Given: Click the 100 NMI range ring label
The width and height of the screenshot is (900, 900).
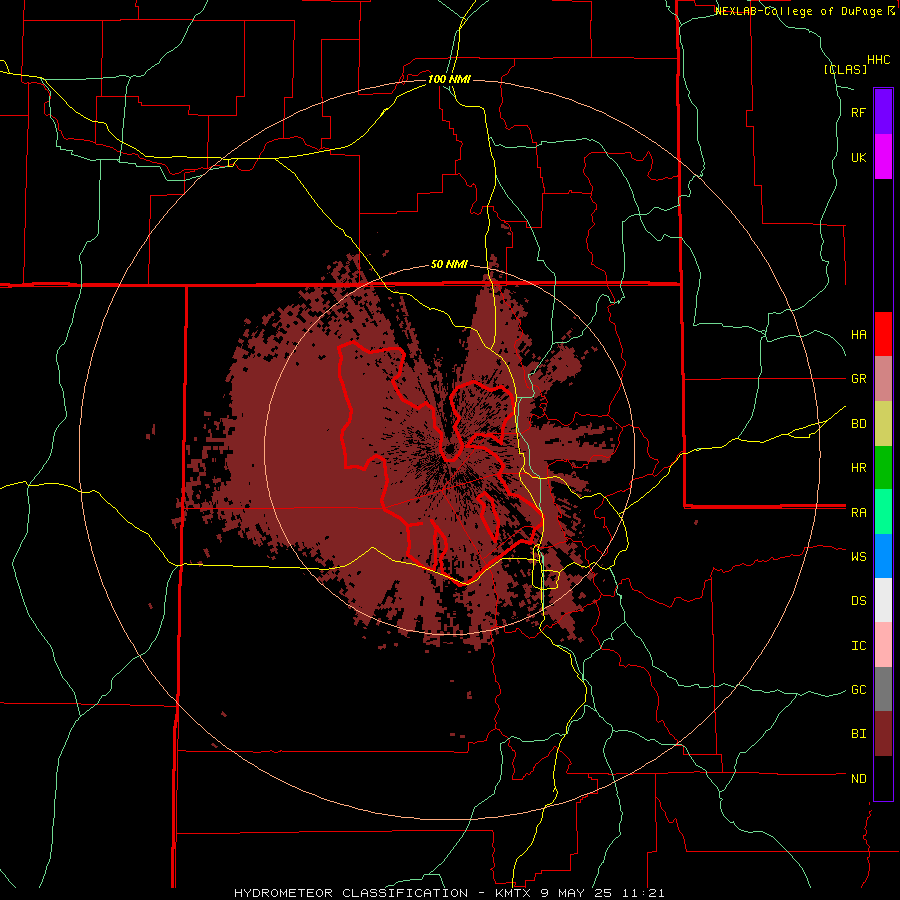Looking at the screenshot, I should 449,79.
